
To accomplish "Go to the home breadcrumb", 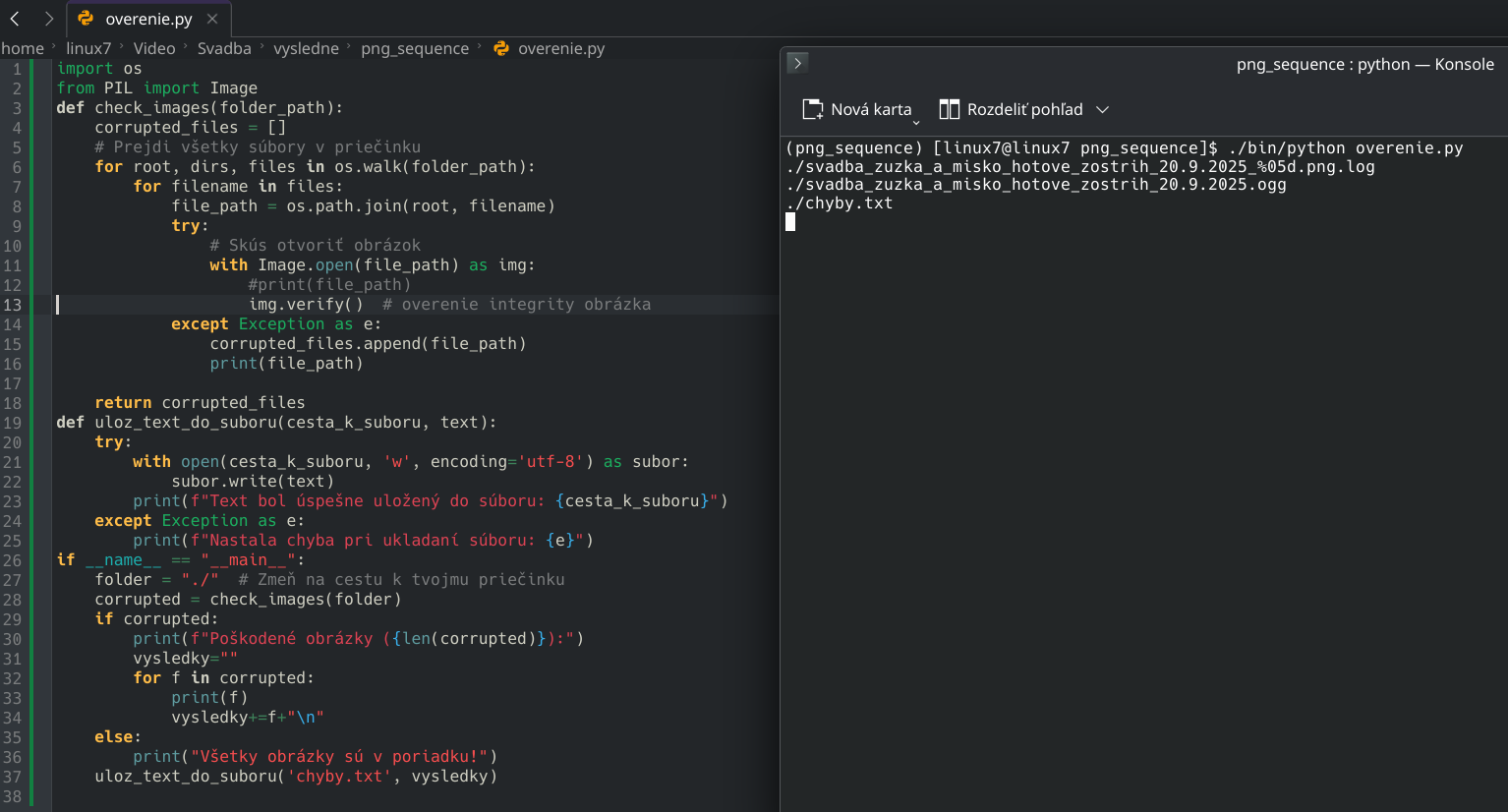I will (23, 48).
